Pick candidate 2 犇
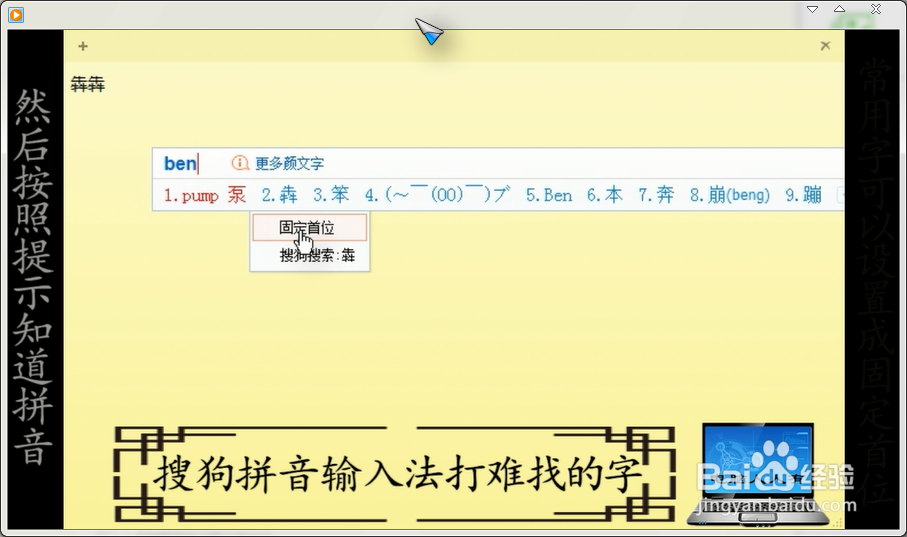The width and height of the screenshot is (907, 537). pyautogui.click(x=279, y=195)
